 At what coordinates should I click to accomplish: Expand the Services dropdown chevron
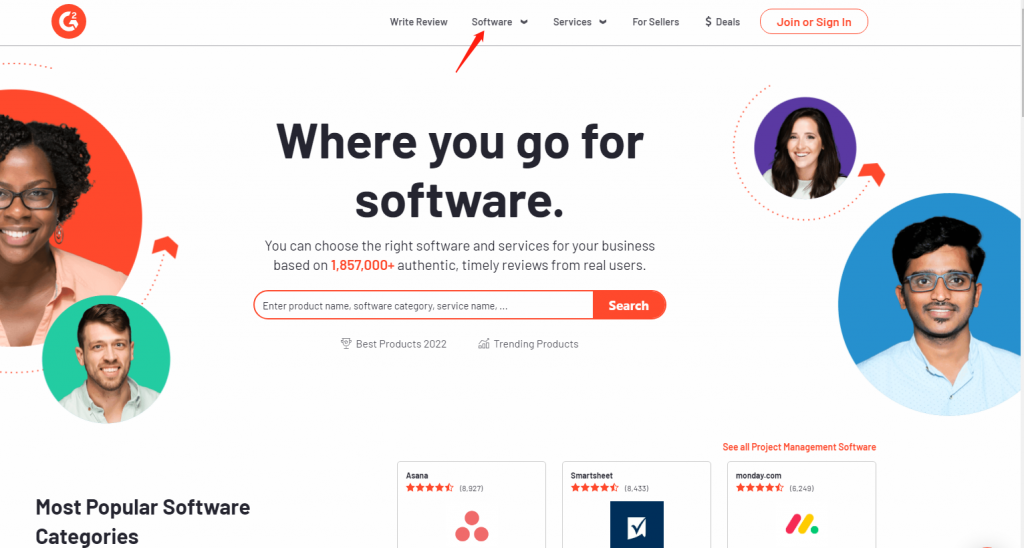tap(603, 22)
